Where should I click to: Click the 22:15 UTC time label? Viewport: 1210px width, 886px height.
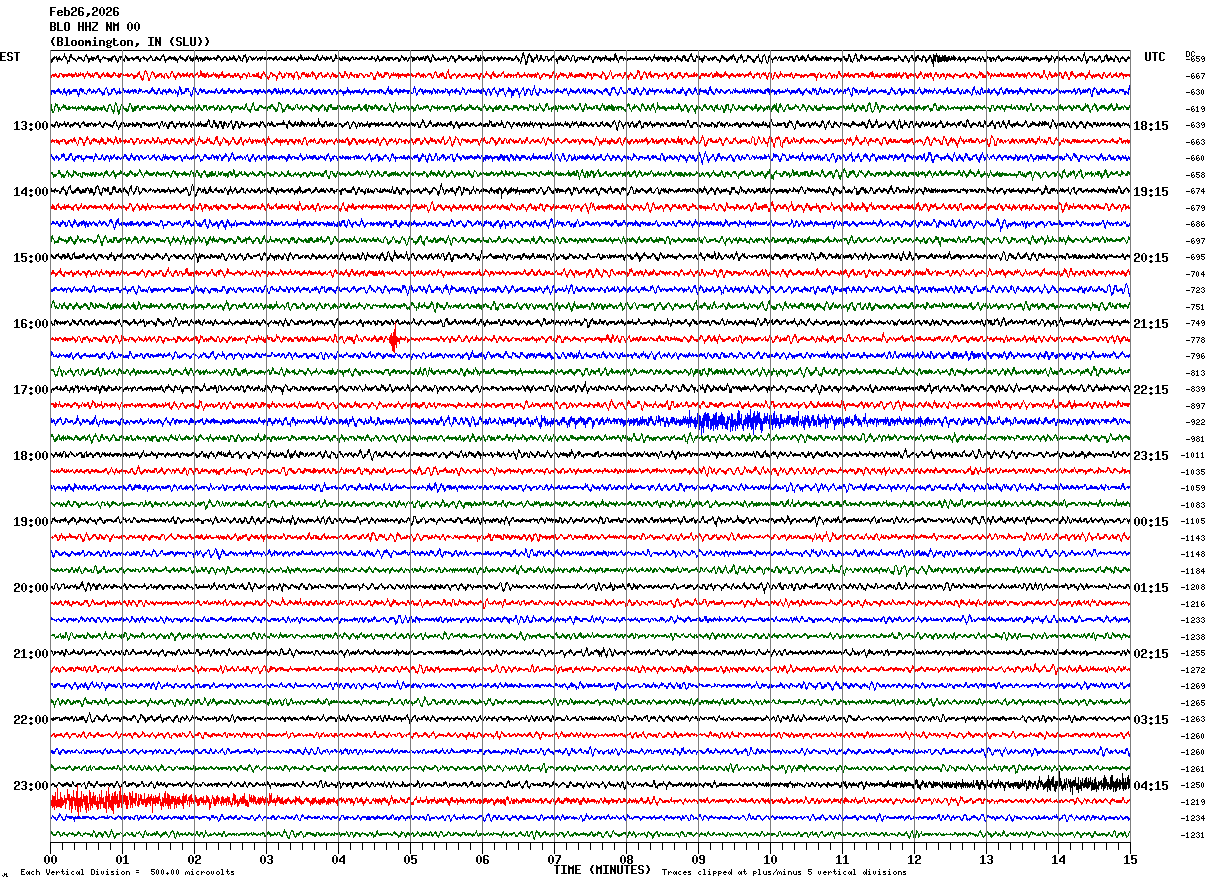(1151, 390)
